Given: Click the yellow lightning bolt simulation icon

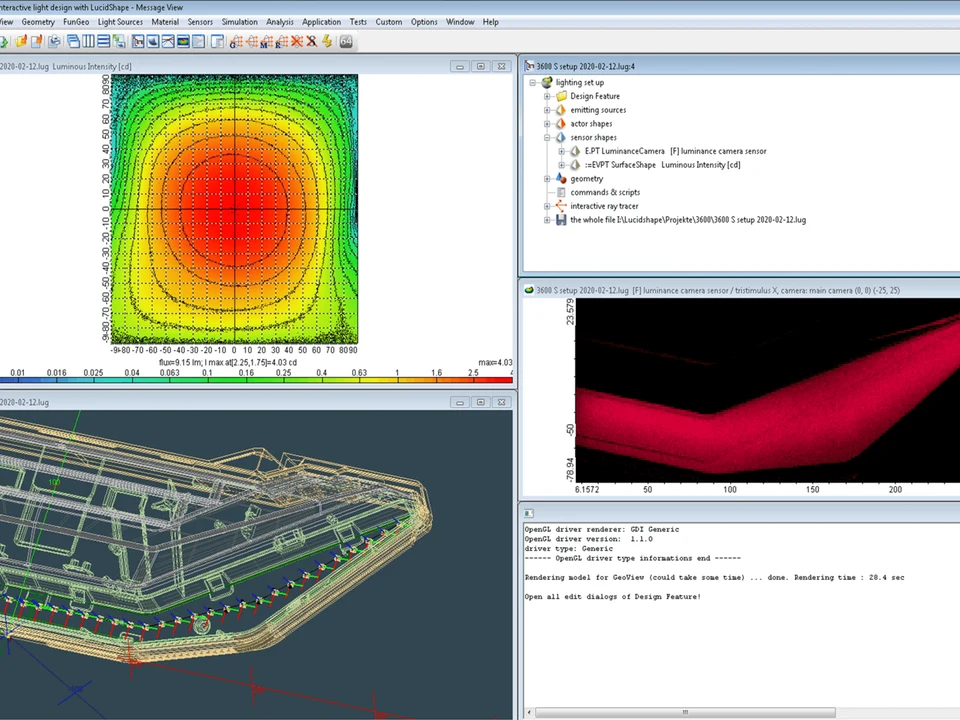Looking at the screenshot, I should pos(327,41).
